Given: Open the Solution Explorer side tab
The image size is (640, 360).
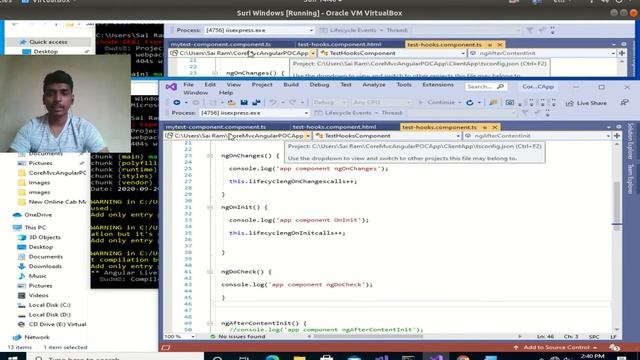Looking at the screenshot, I should [630, 141].
